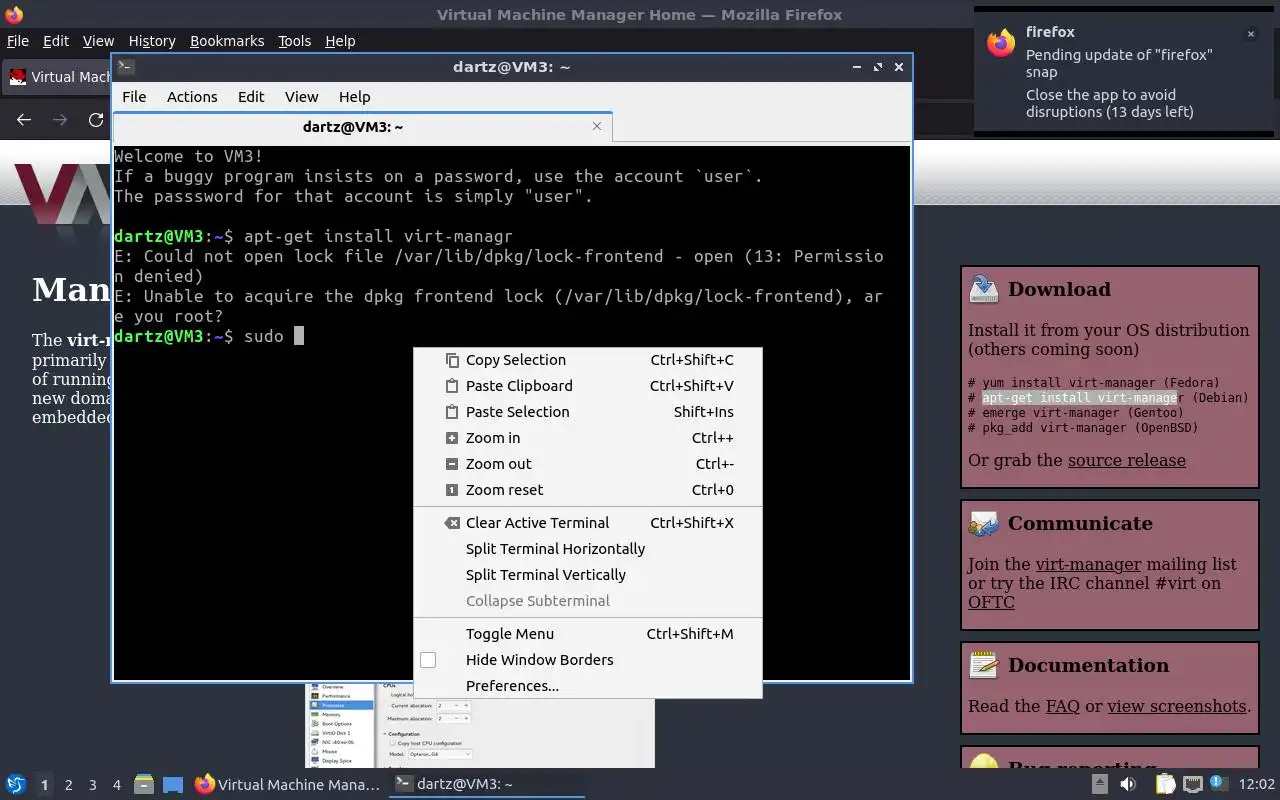Open the terminal Help menu
This screenshot has width=1280, height=800.
click(355, 97)
